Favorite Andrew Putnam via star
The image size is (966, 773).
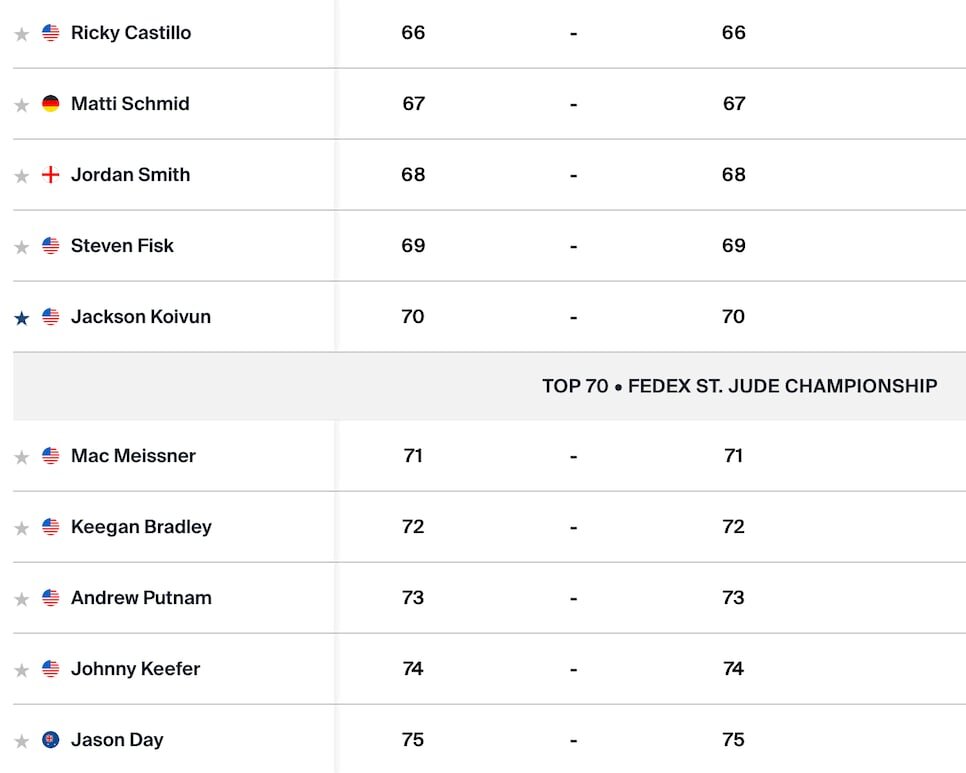(22, 599)
